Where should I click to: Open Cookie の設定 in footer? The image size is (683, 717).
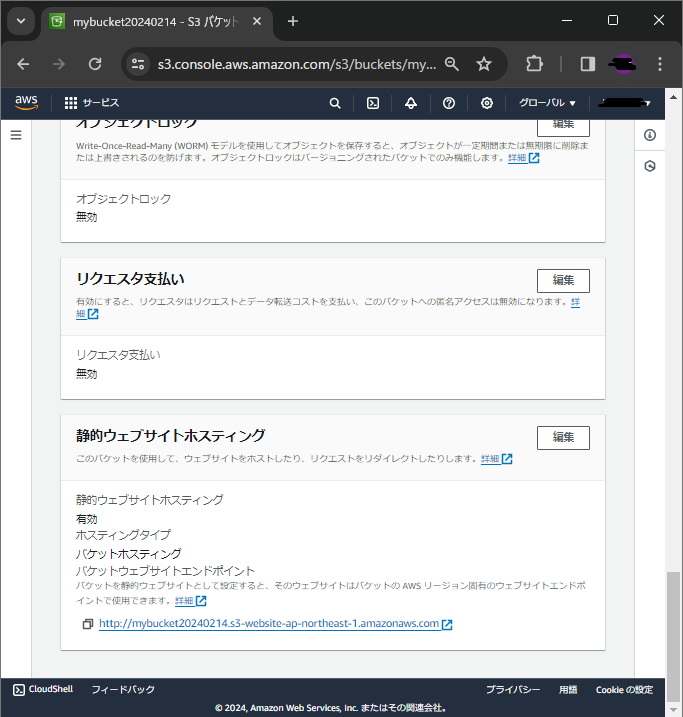(624, 690)
